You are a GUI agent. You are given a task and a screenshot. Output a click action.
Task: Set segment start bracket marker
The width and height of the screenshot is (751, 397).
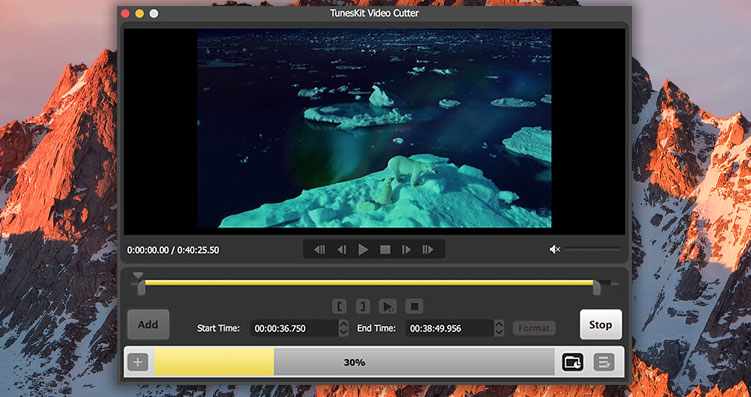pyautogui.click(x=339, y=306)
